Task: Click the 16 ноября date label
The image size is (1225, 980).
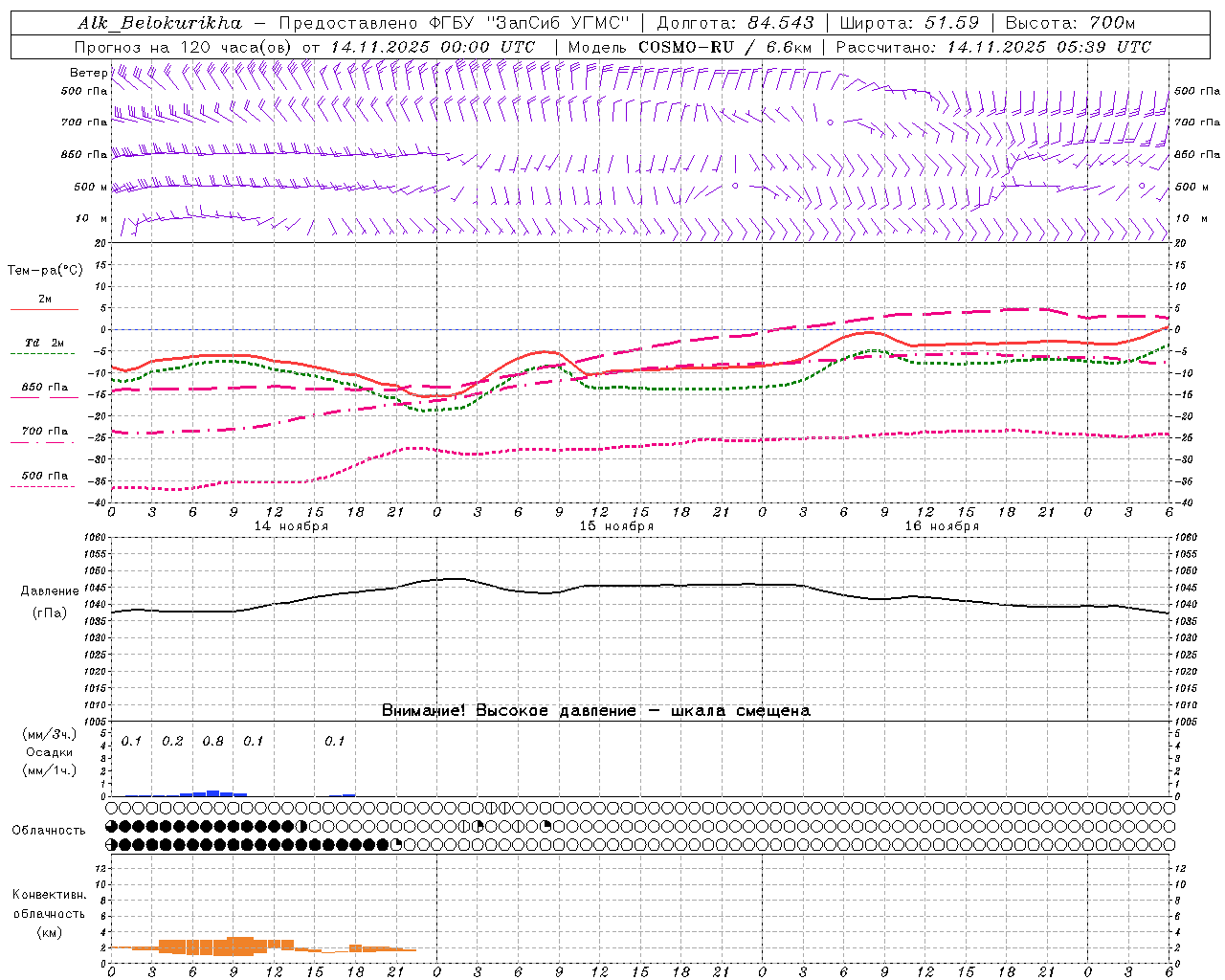Action: click(x=942, y=526)
